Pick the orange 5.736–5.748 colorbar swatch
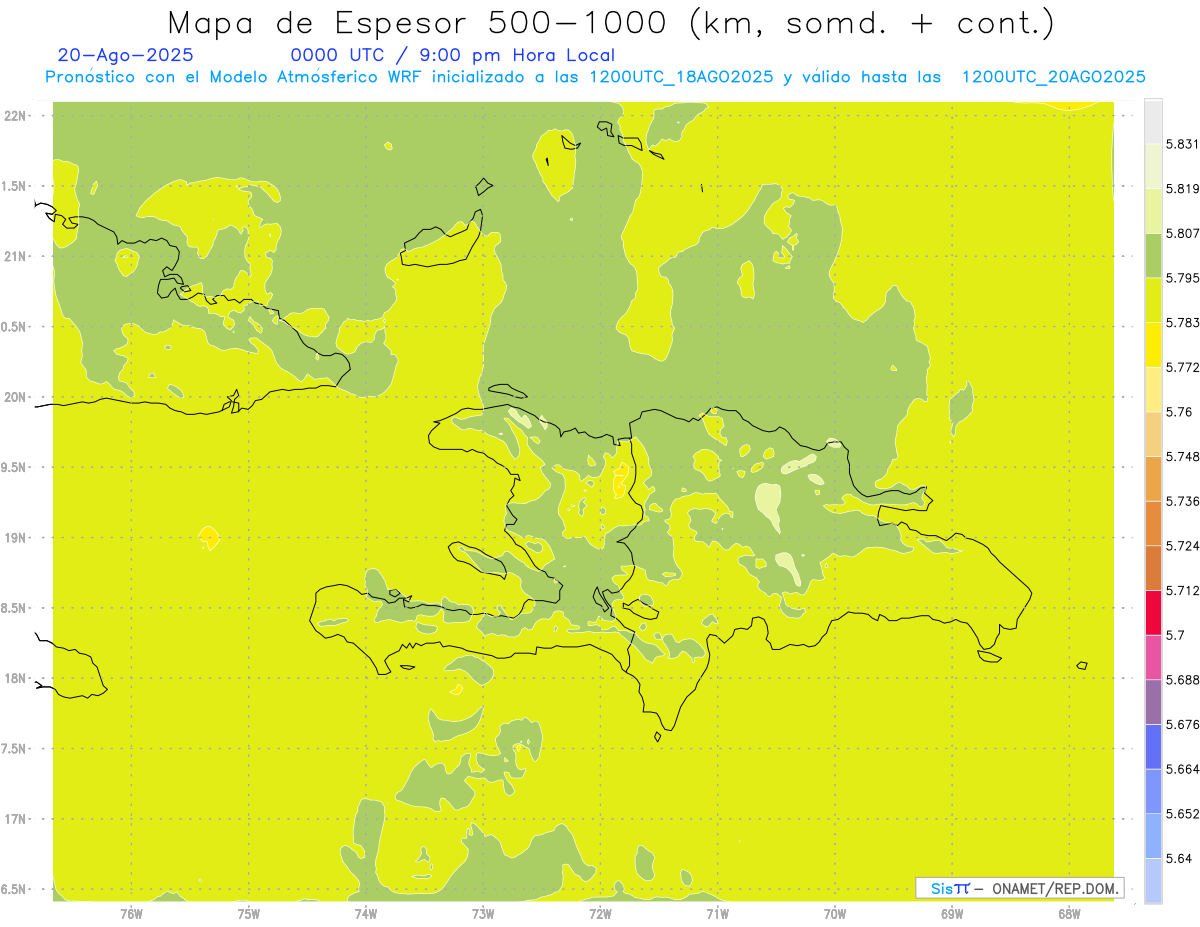 (x=1154, y=478)
